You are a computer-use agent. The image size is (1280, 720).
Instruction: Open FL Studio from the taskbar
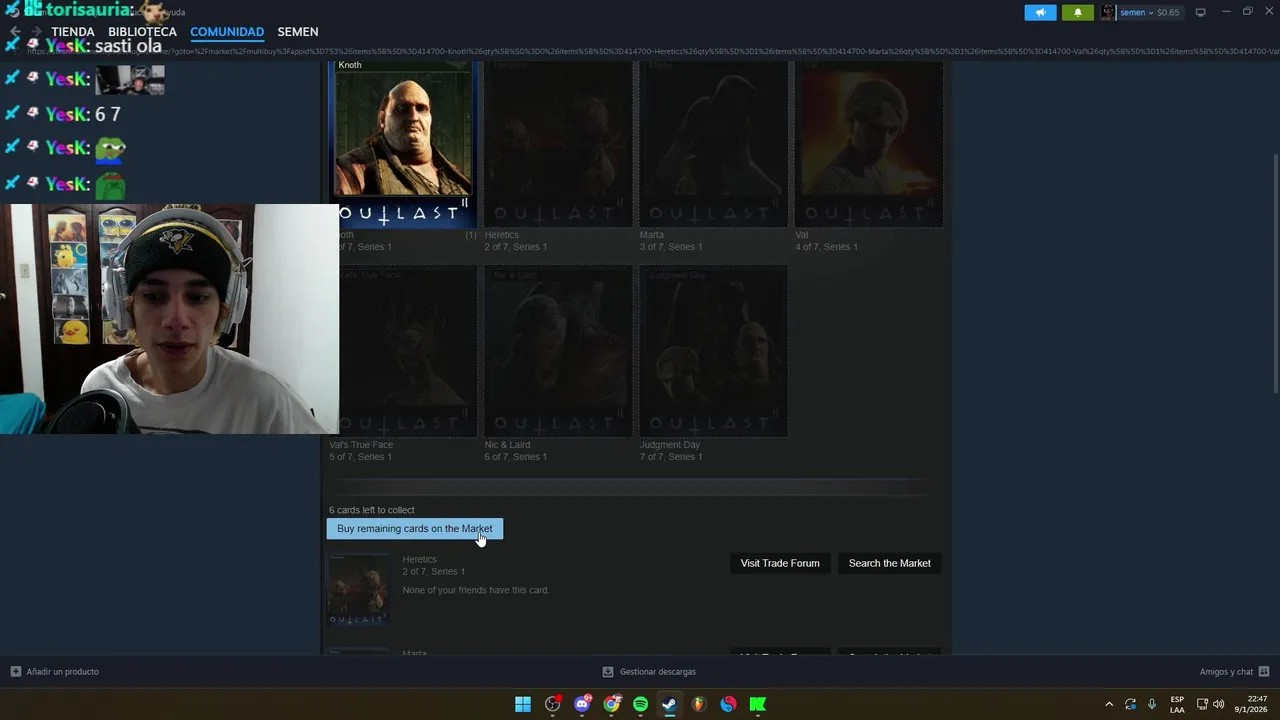tap(699, 704)
